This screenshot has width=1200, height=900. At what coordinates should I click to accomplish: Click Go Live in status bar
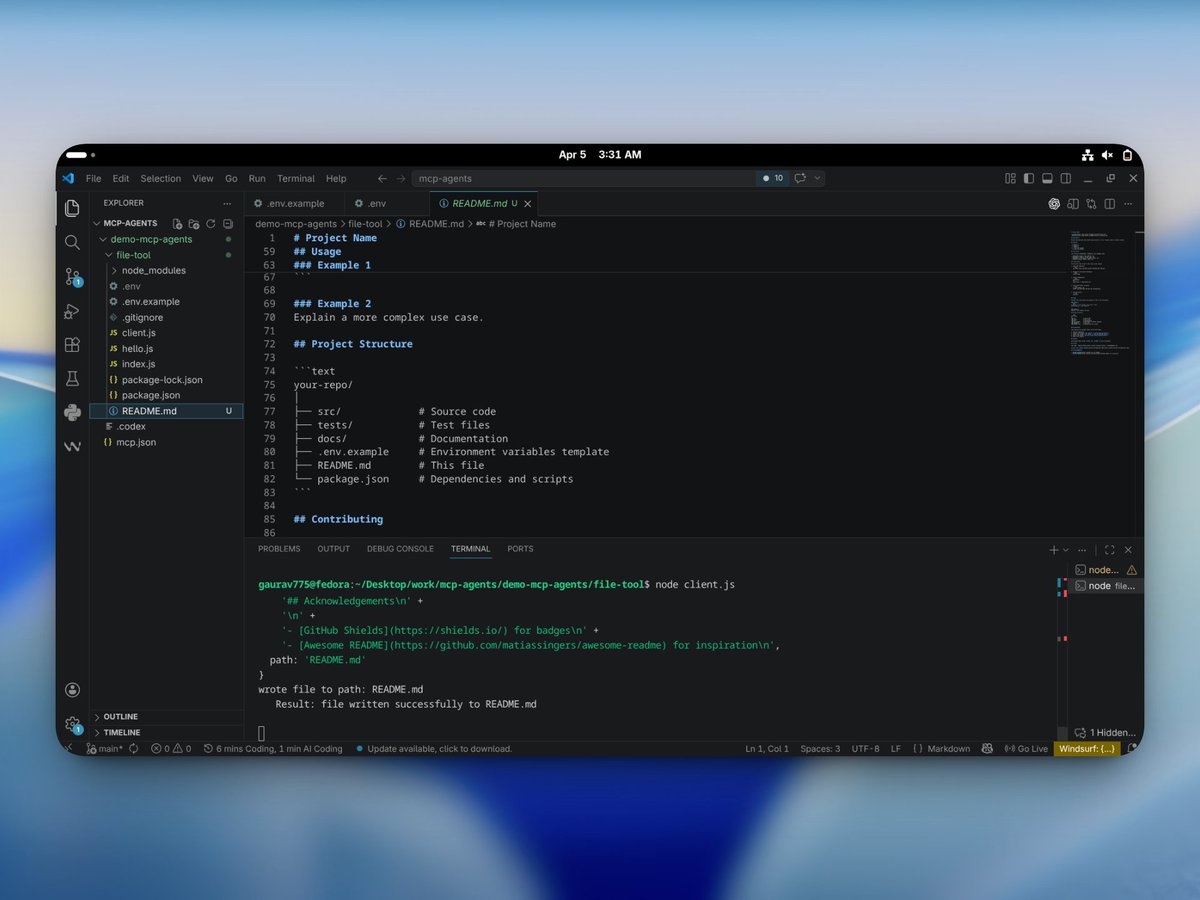(x=1026, y=749)
